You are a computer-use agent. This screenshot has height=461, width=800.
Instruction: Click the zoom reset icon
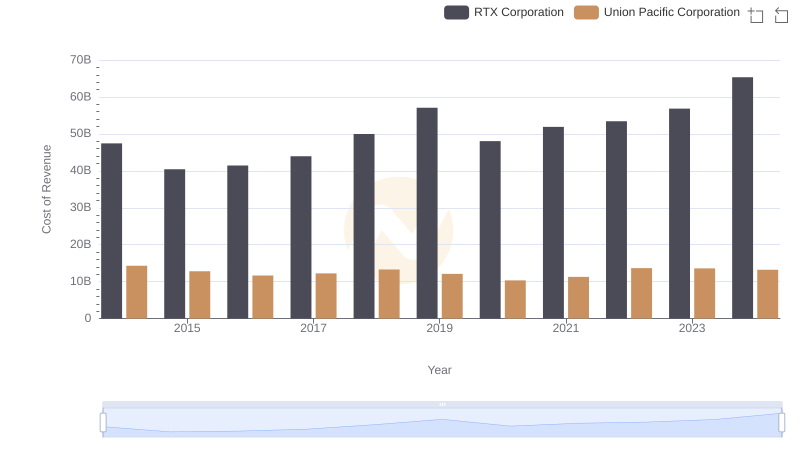tap(781, 15)
